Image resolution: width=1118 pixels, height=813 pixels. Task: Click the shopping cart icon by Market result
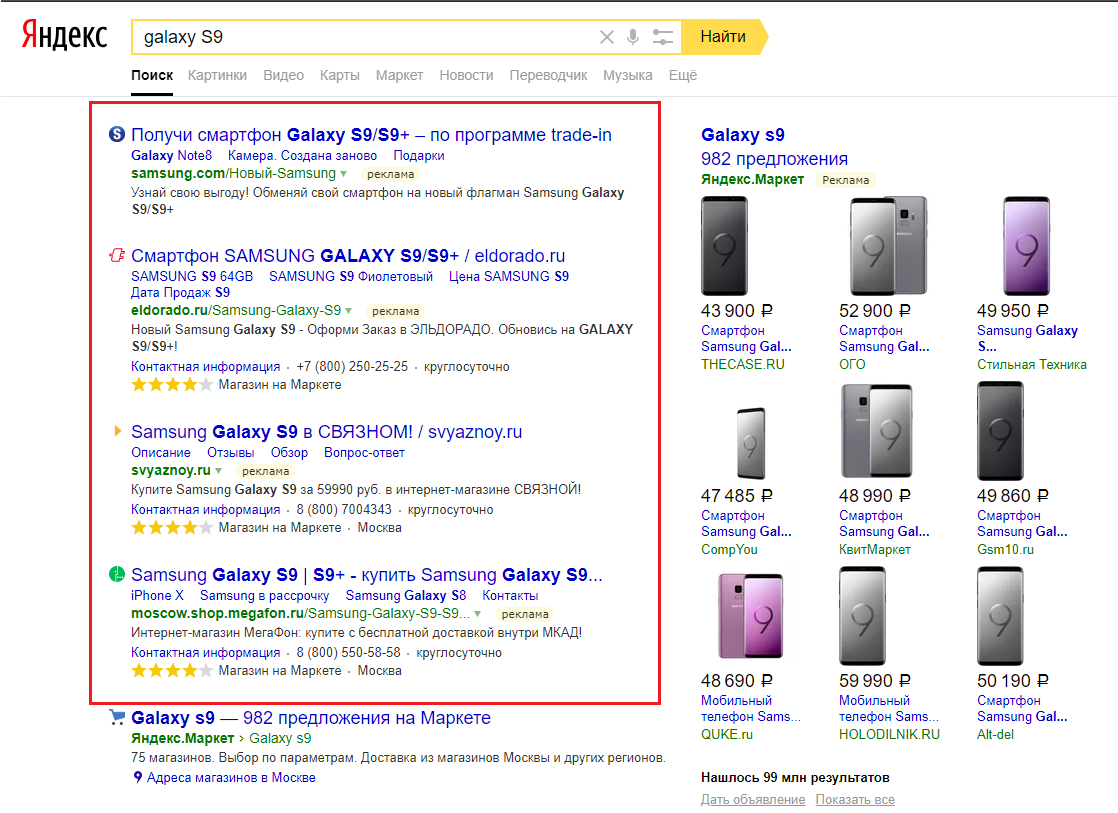coord(117,717)
